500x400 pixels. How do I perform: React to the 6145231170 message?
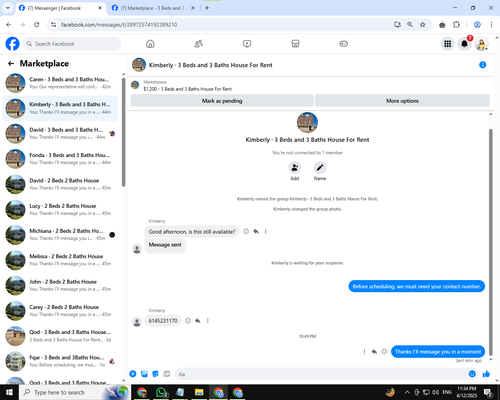[x=188, y=321]
